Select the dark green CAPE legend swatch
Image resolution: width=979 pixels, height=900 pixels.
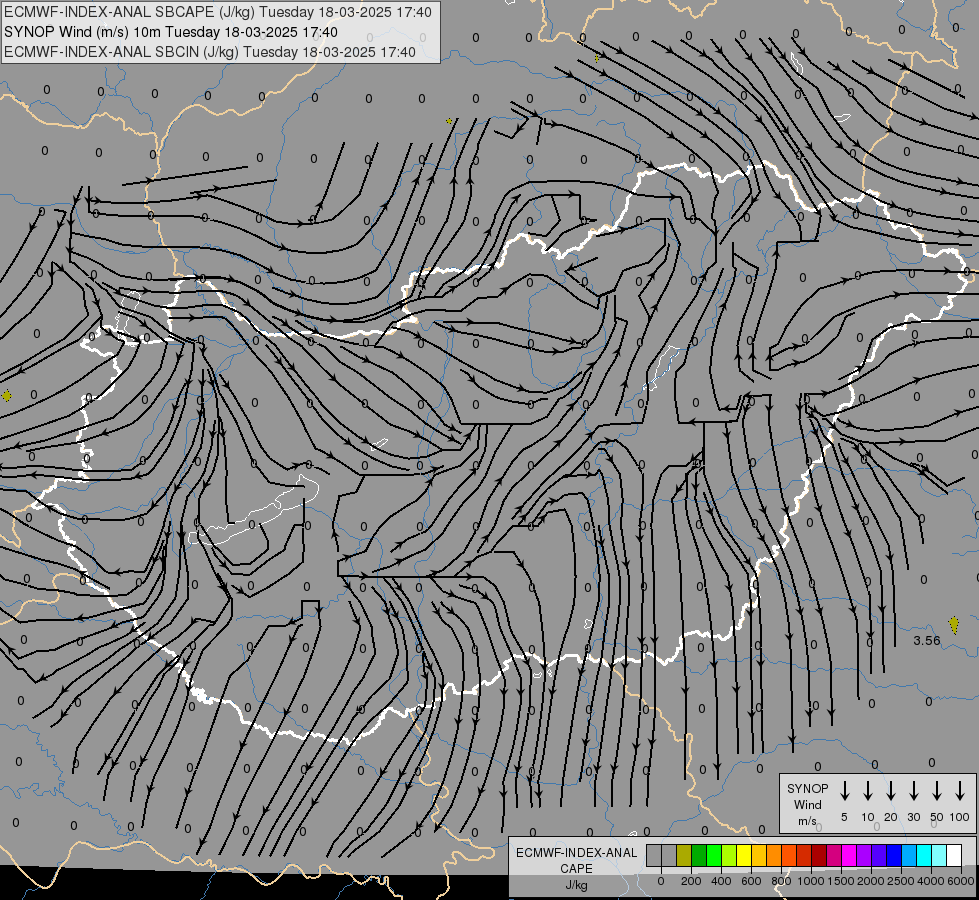coord(699,855)
